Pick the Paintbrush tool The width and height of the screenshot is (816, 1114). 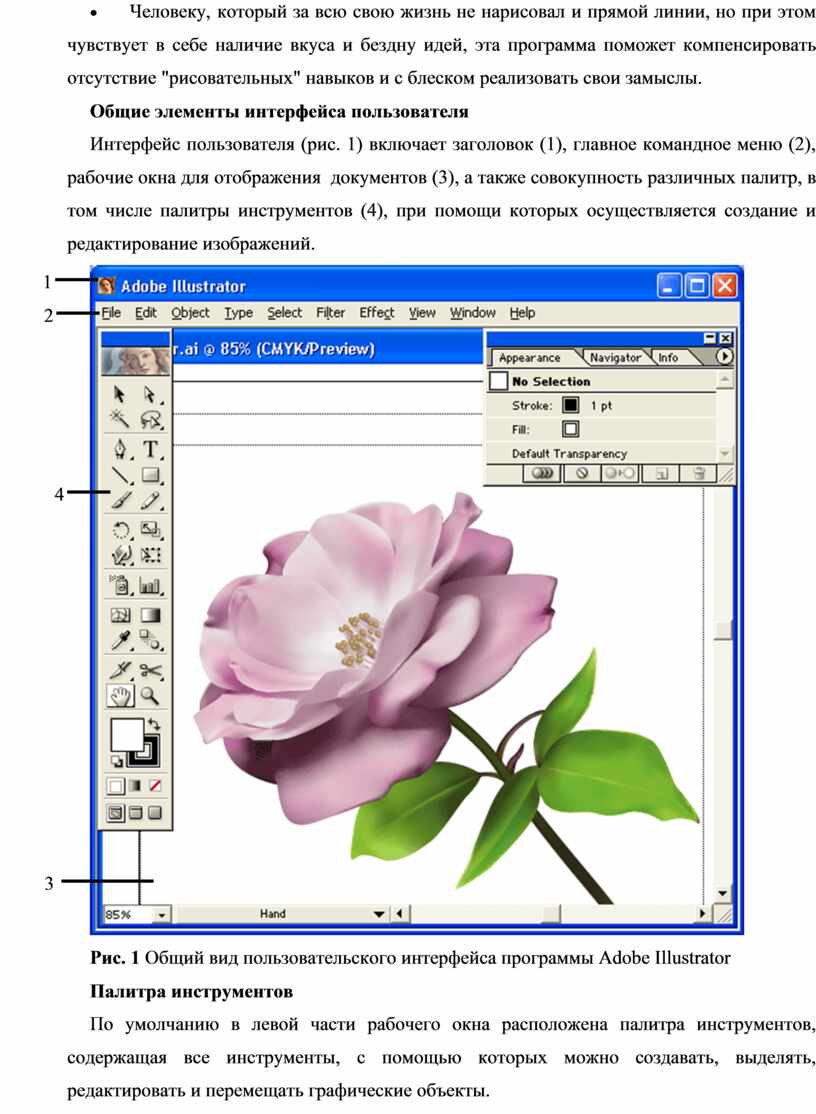click(x=121, y=501)
